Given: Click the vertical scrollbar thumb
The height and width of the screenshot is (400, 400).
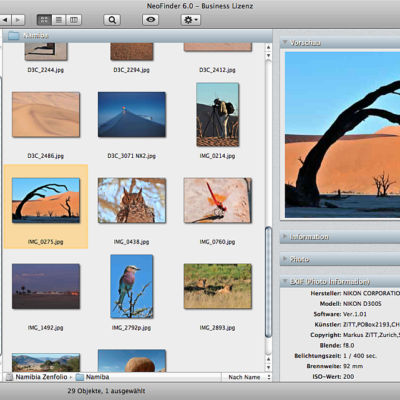Looking at the screenshot, I should click(x=268, y=282).
